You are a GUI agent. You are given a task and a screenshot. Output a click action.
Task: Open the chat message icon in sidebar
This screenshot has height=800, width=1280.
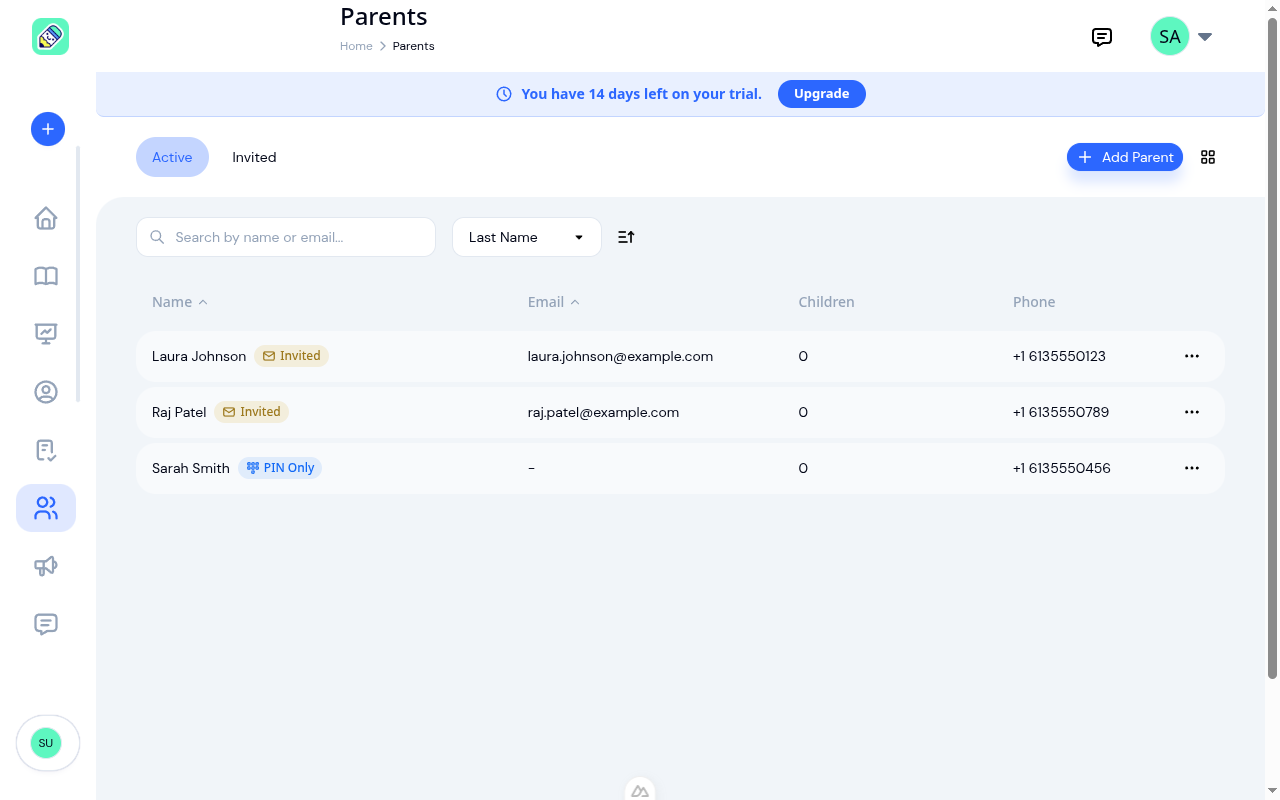pos(46,624)
